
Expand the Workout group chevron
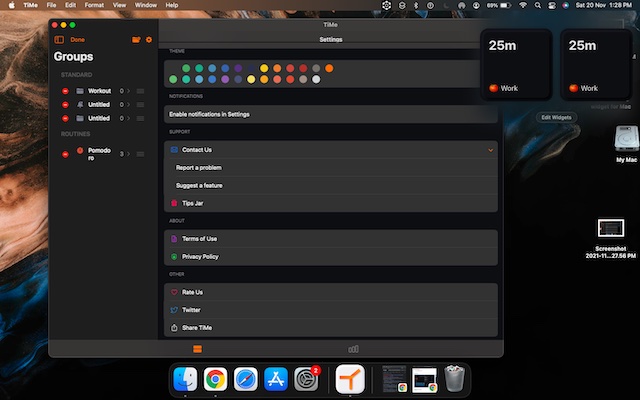(129, 91)
